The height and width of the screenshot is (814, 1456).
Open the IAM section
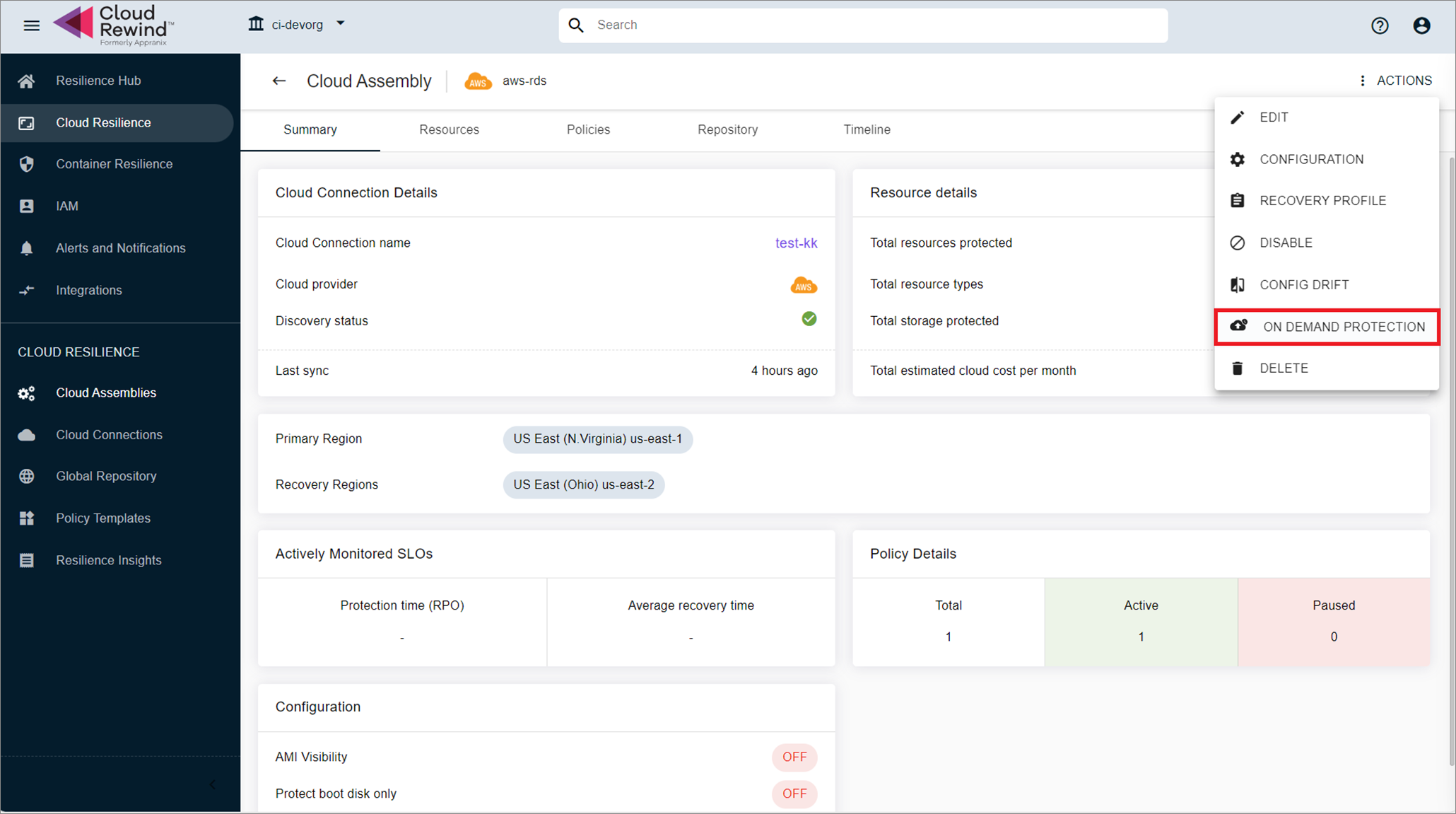[x=66, y=206]
